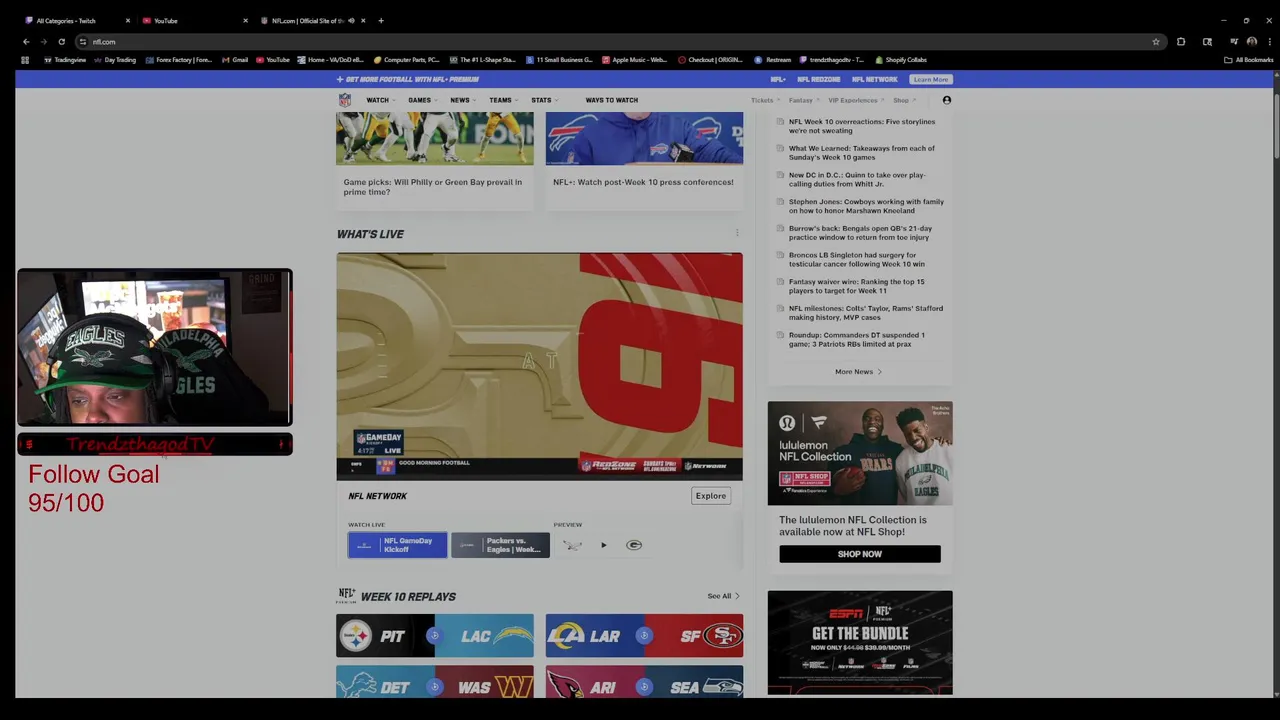Image resolution: width=1280 pixels, height=720 pixels.
Task: Click the nfl.com address bar
Action: 600,42
